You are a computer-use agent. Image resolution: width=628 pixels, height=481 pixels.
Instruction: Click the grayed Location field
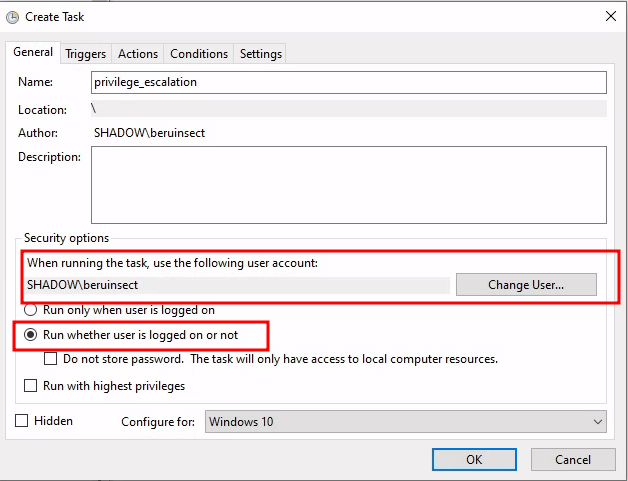349,109
